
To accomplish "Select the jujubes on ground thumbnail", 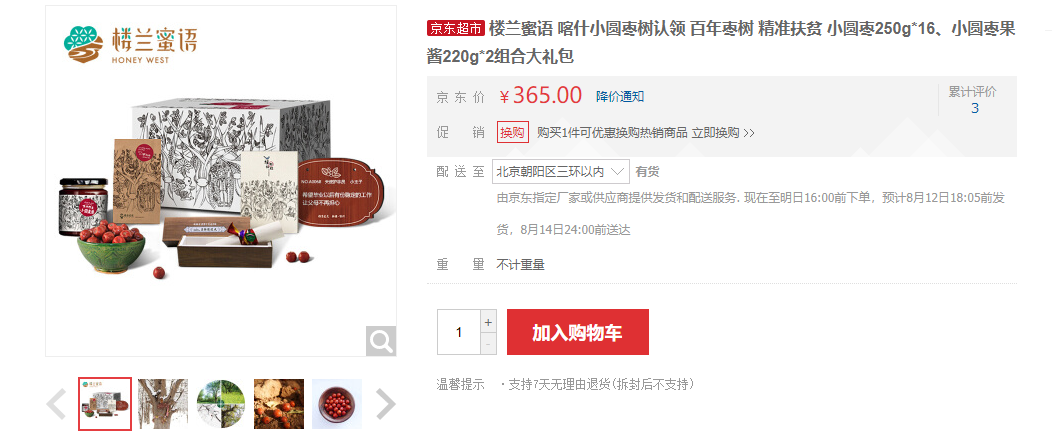I will coord(279,404).
